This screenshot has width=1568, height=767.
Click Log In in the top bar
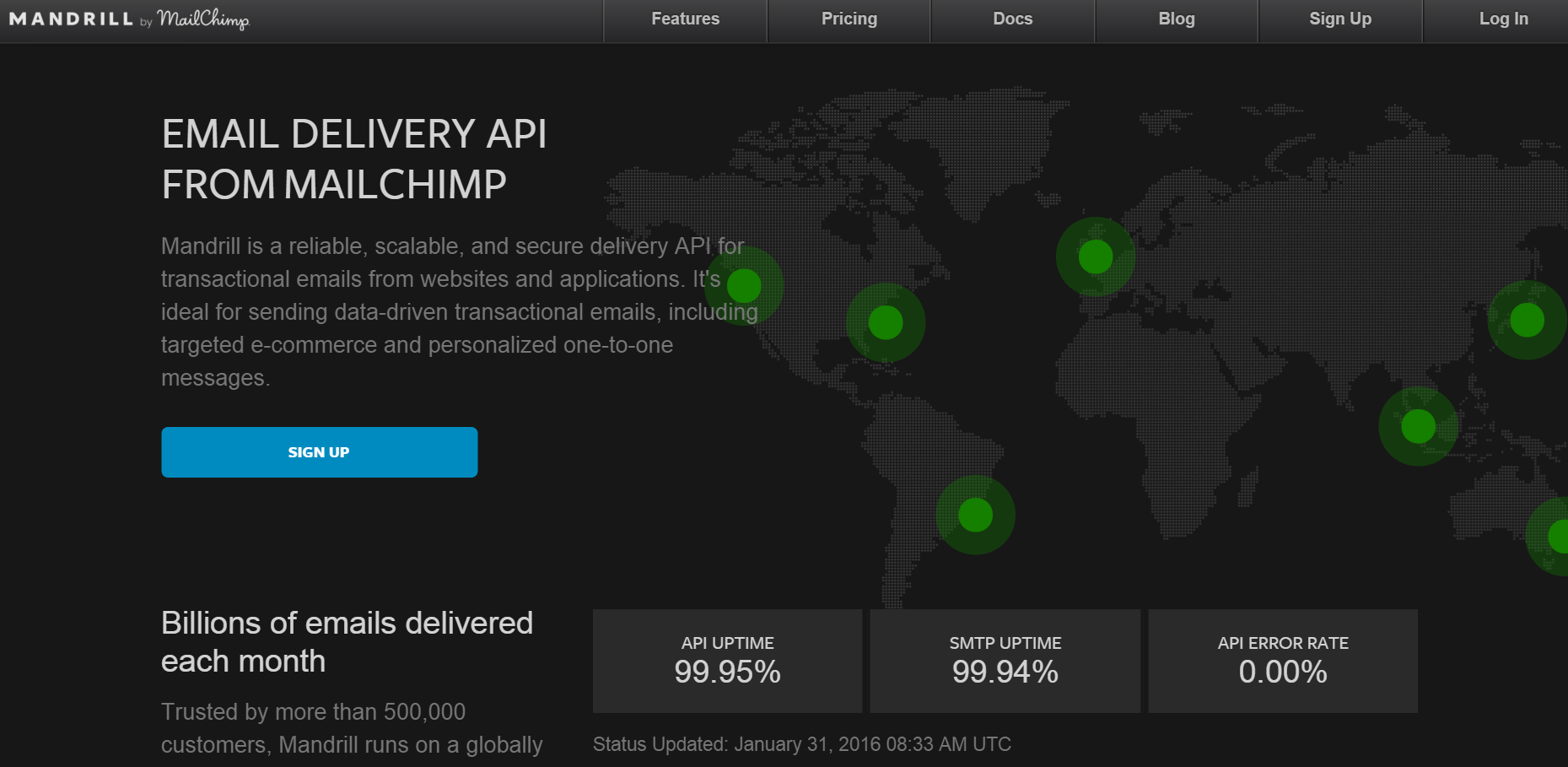1503,19
